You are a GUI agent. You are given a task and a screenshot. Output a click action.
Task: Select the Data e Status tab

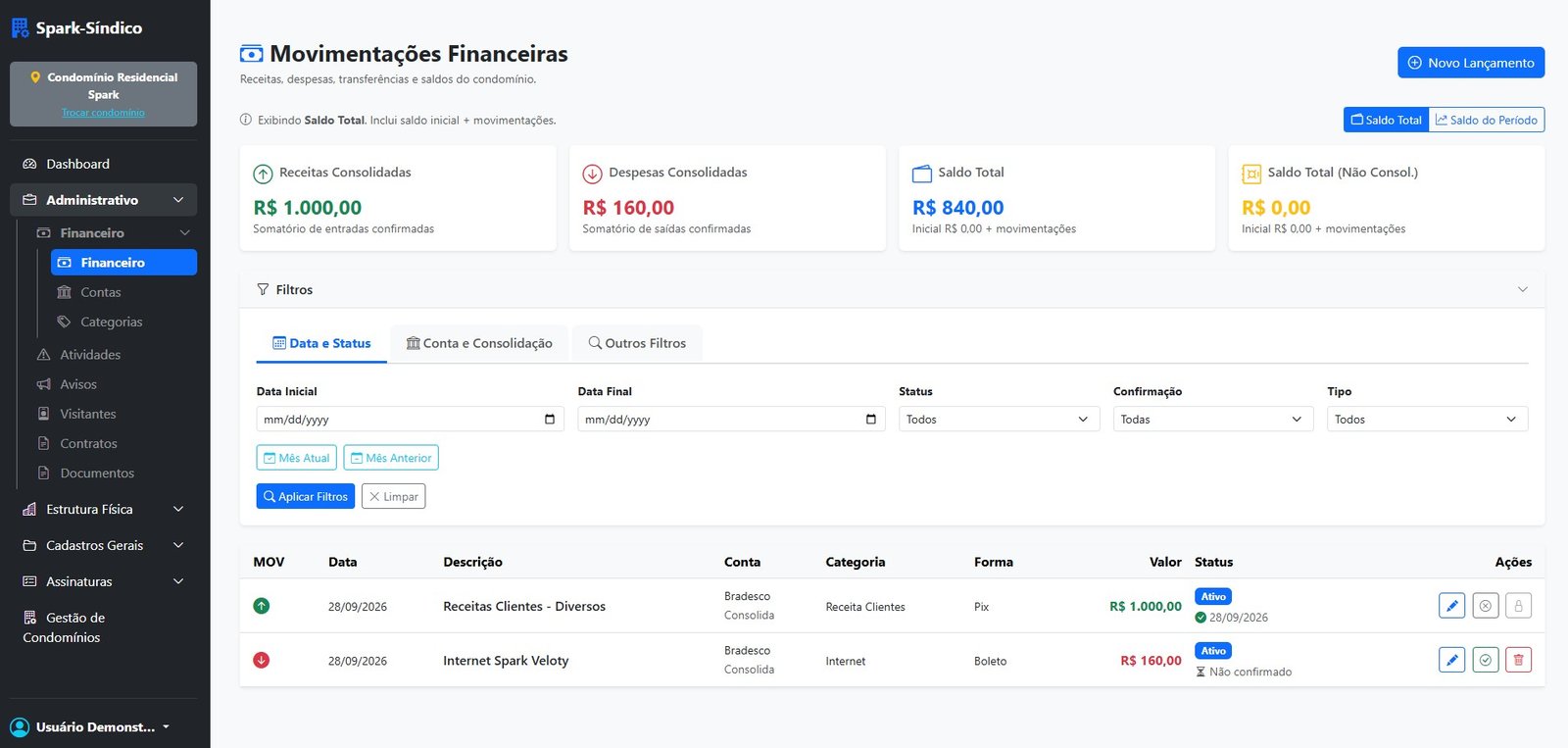pyautogui.click(x=321, y=343)
